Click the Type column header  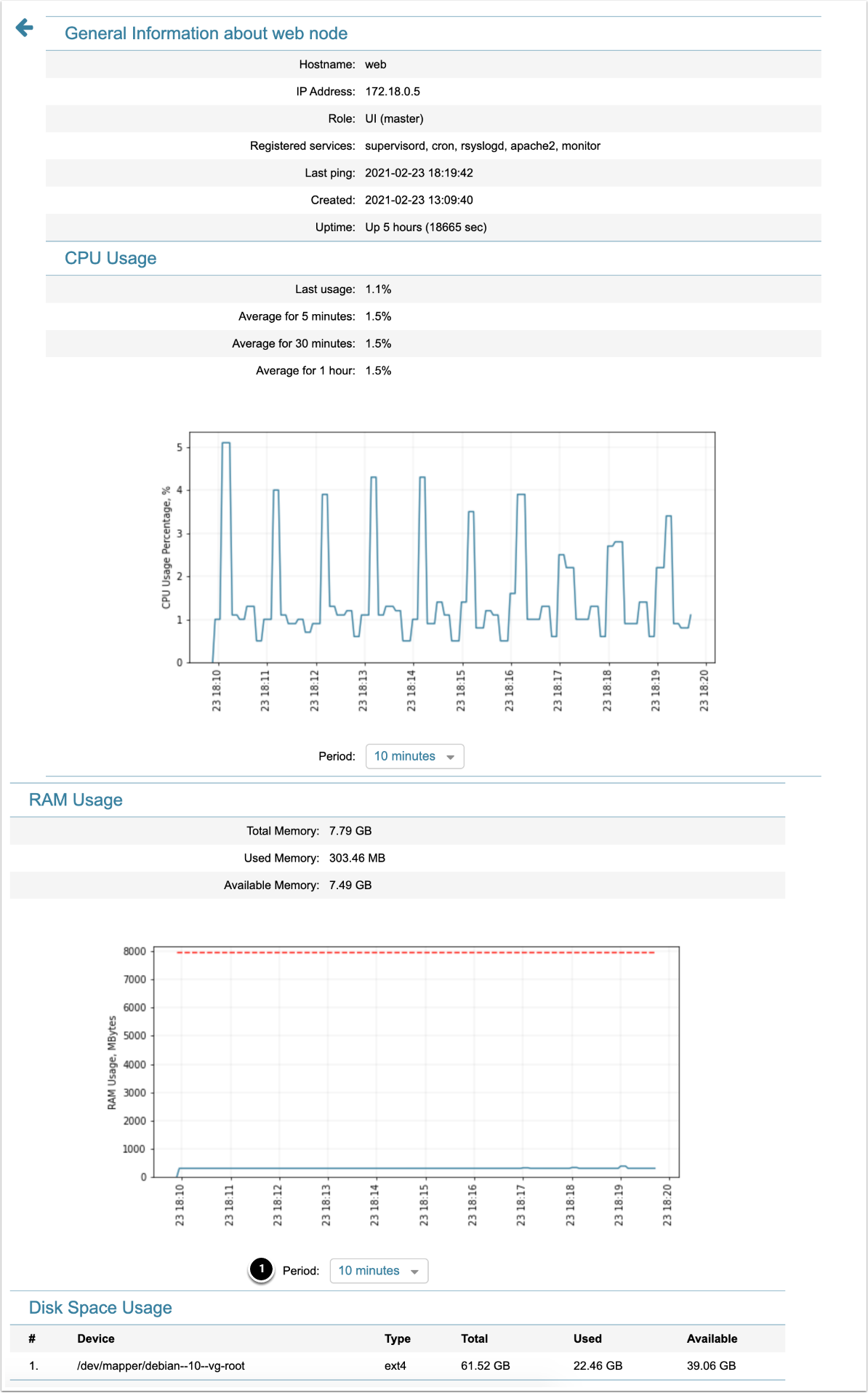click(398, 1338)
